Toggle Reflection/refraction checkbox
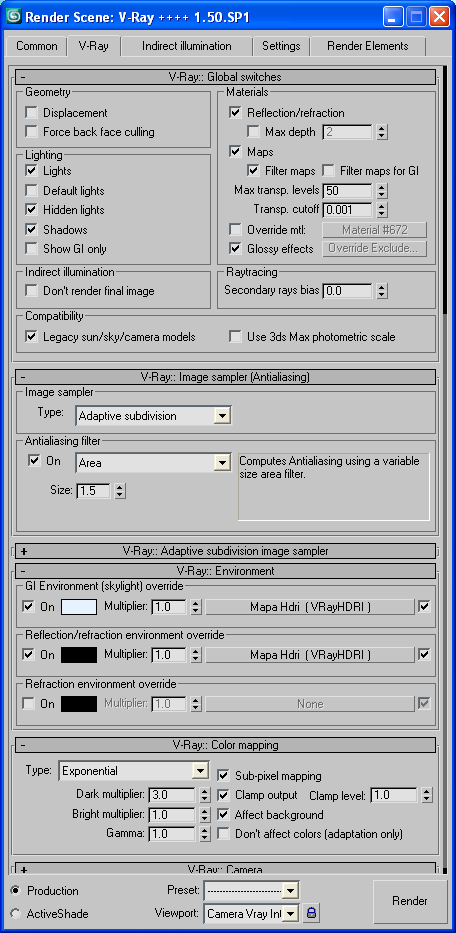Viewport: 456px width, 933px height. [235, 112]
